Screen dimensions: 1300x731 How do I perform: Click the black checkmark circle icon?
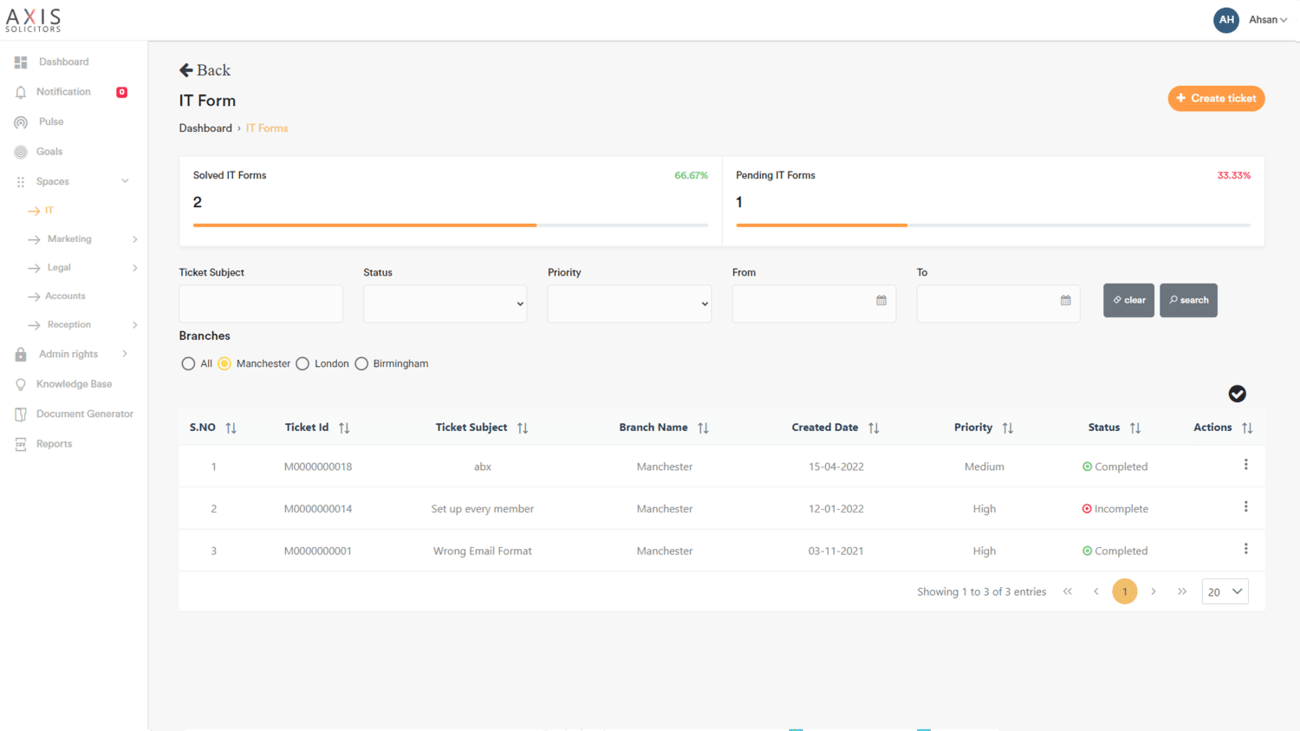point(1237,394)
